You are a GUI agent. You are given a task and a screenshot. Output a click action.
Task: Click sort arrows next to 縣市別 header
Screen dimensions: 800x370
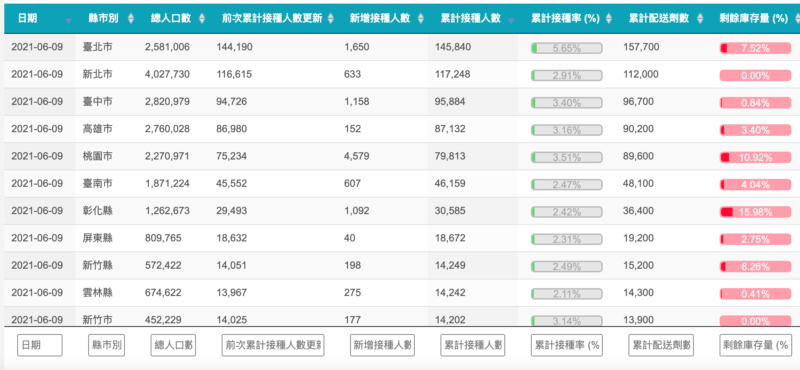(131, 18)
